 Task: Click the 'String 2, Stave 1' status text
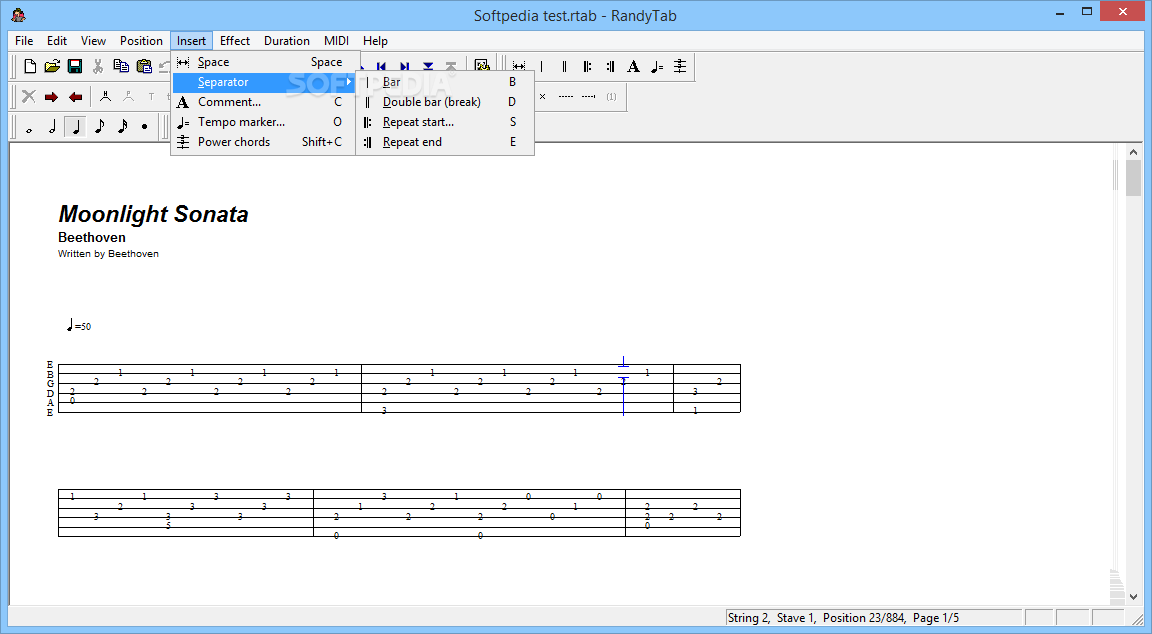[771, 618]
